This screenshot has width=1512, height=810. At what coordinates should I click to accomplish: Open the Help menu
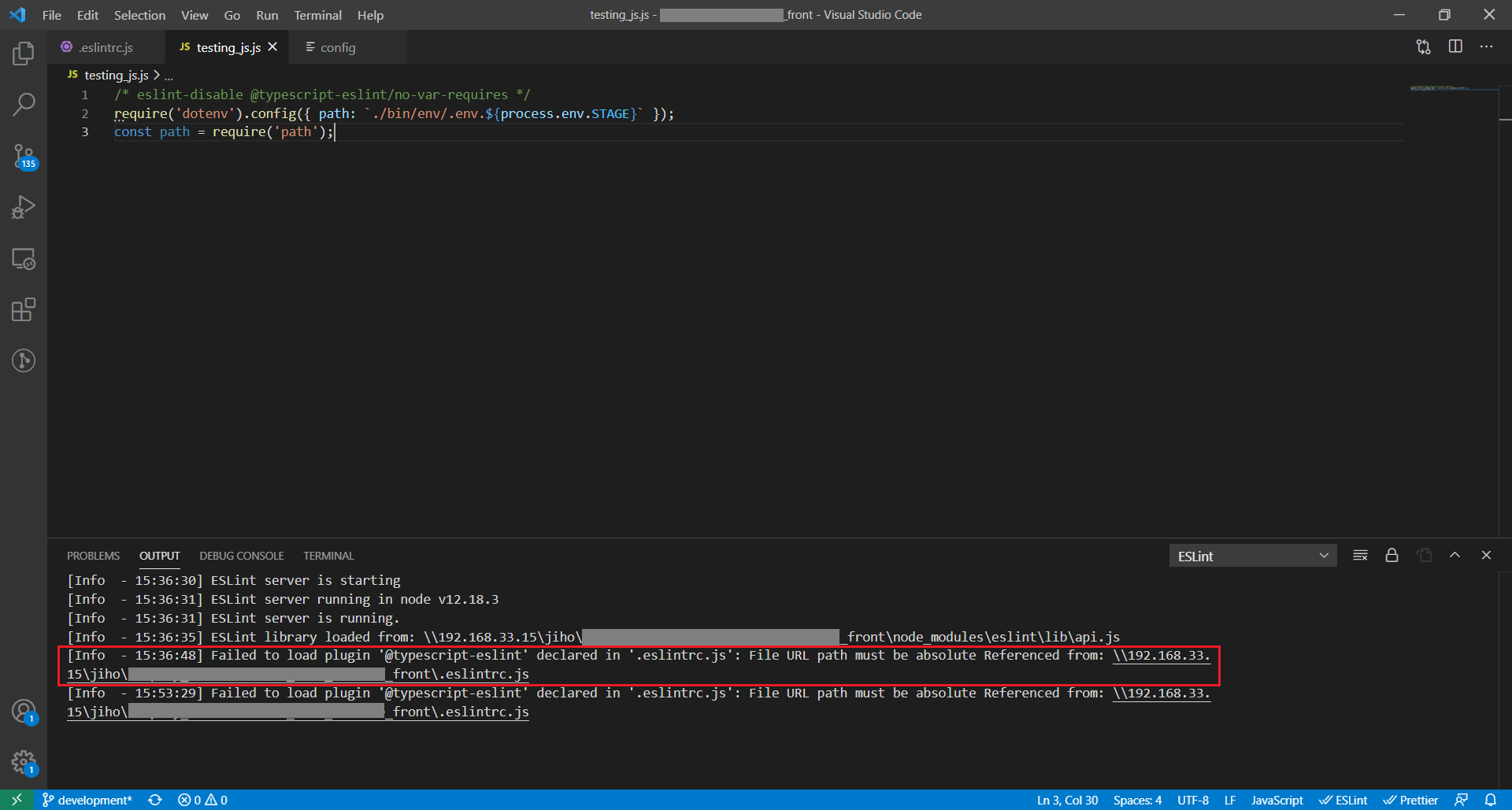click(x=370, y=15)
